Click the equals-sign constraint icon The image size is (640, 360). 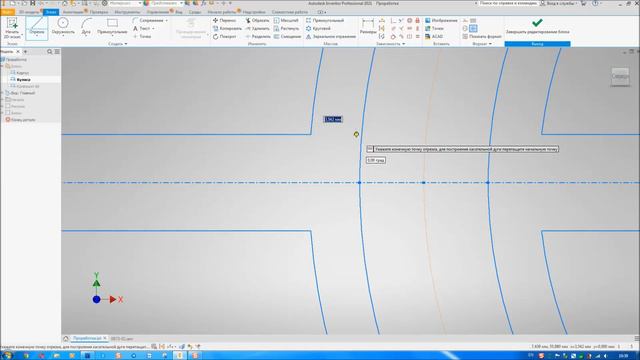pos(418,36)
